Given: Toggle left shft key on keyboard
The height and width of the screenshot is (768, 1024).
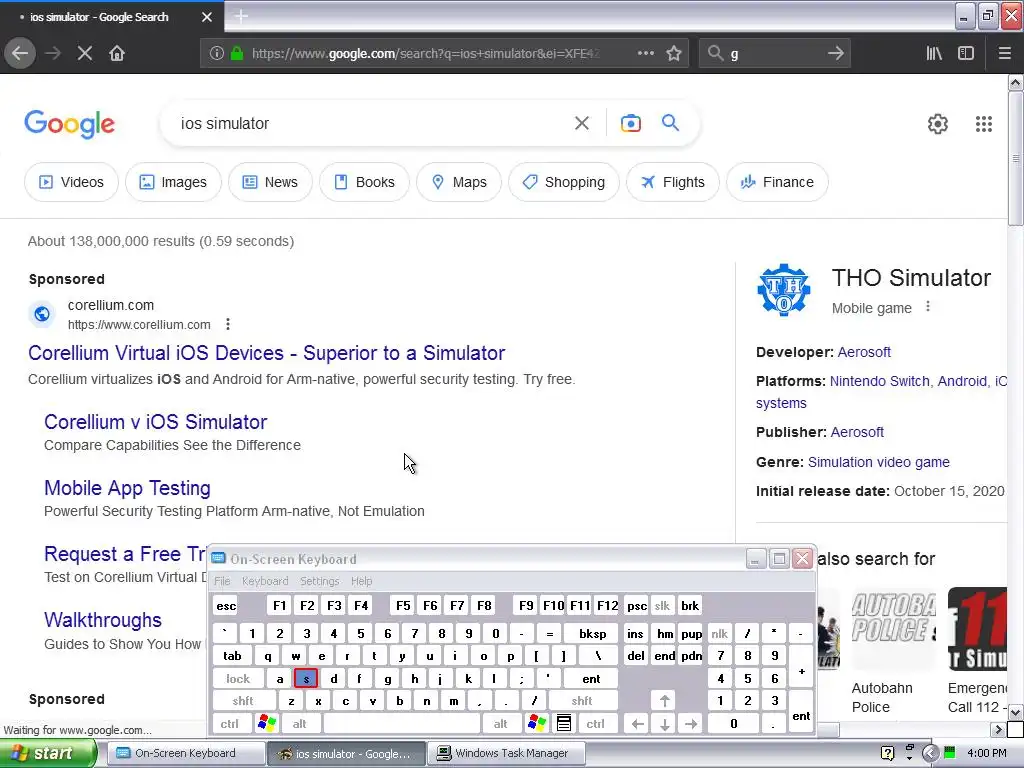Looking at the screenshot, I should 243,701.
